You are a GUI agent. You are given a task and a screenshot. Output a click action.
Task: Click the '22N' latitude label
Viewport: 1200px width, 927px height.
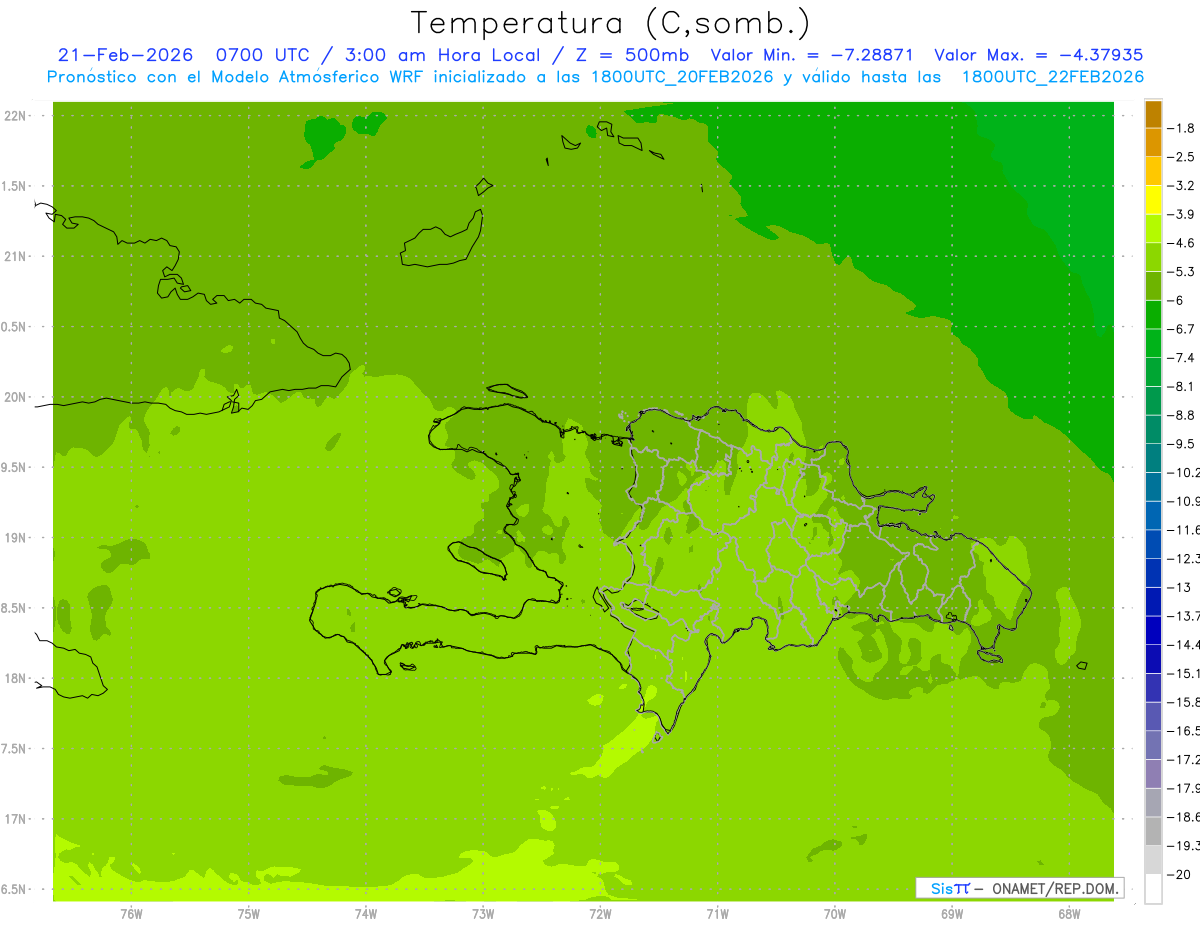(15, 116)
